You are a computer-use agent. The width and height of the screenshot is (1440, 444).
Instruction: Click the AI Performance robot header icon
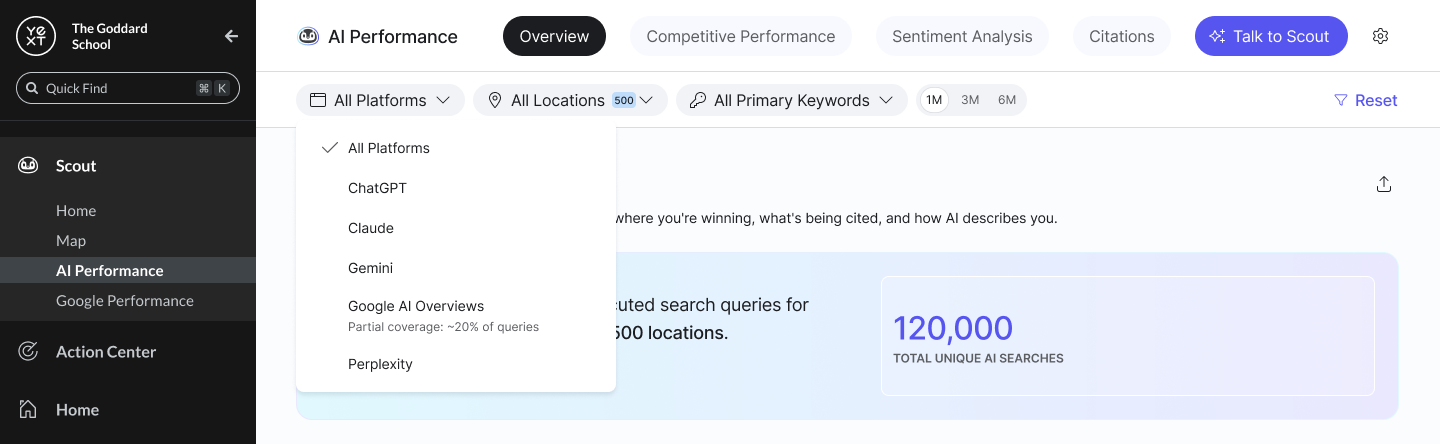308,36
